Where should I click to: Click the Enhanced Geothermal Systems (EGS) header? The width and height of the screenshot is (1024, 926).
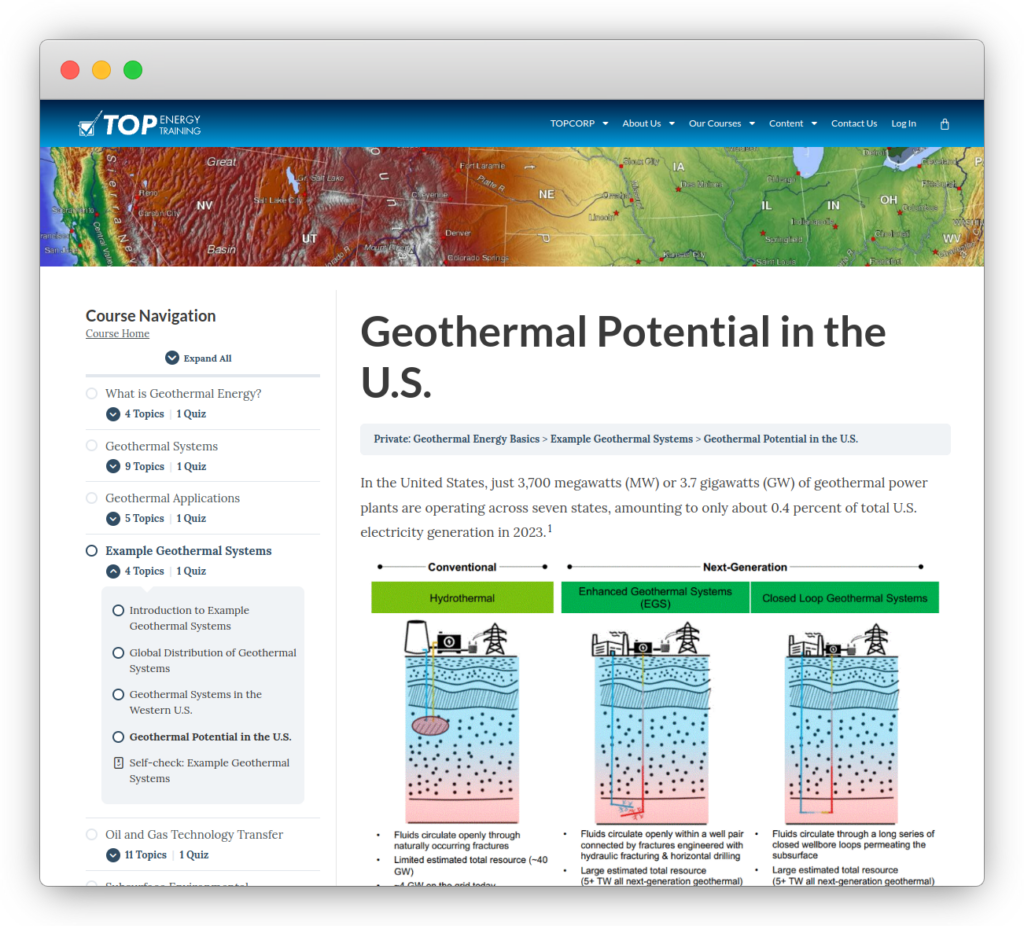click(x=655, y=598)
